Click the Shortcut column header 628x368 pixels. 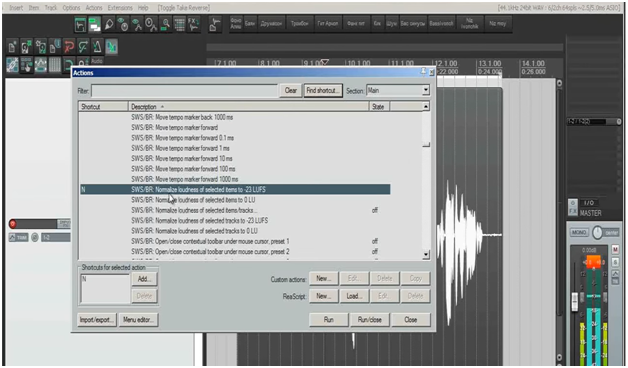103,107
